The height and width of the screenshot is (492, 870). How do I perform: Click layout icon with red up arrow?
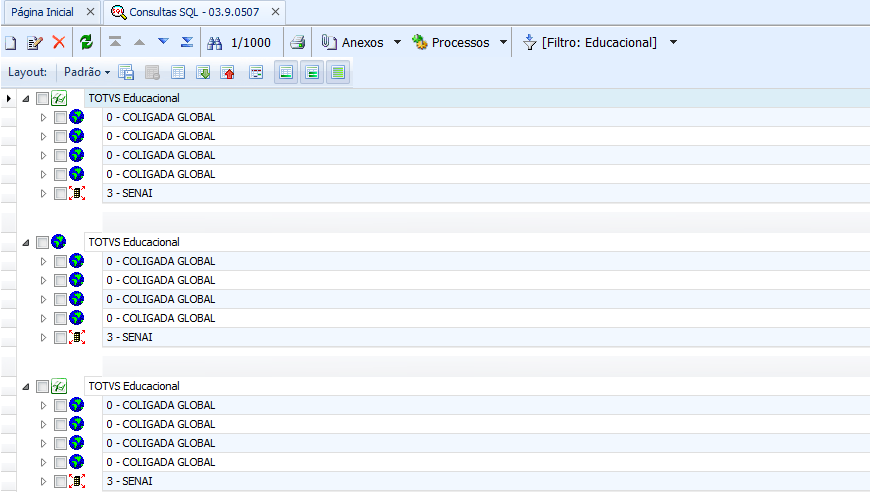[227, 73]
